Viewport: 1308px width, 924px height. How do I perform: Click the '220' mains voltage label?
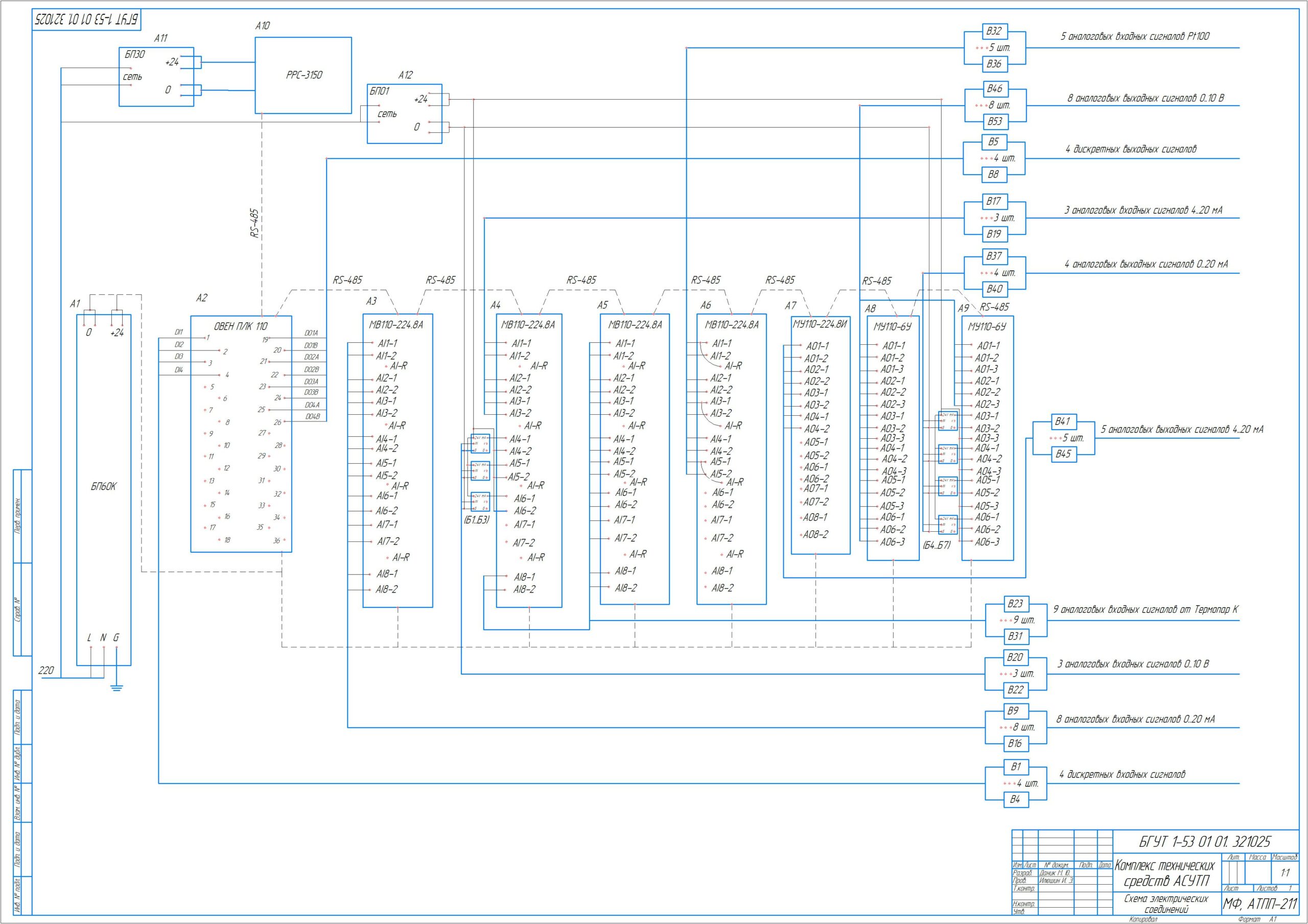point(46,671)
